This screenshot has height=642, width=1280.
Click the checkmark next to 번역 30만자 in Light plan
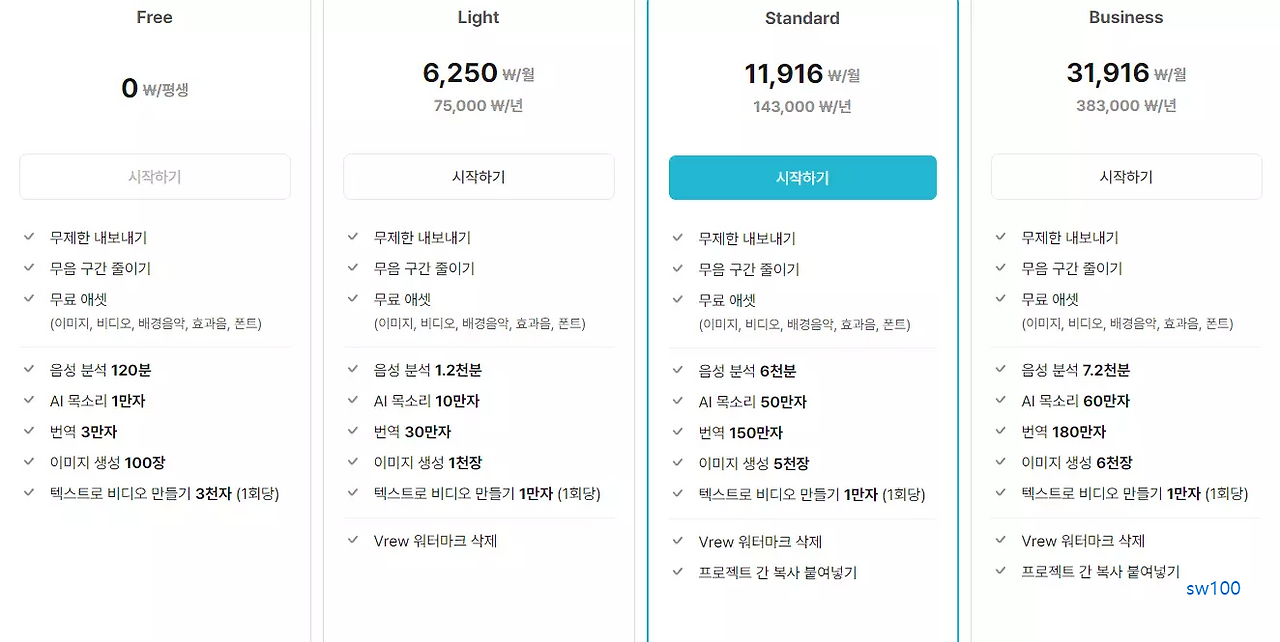coord(352,432)
